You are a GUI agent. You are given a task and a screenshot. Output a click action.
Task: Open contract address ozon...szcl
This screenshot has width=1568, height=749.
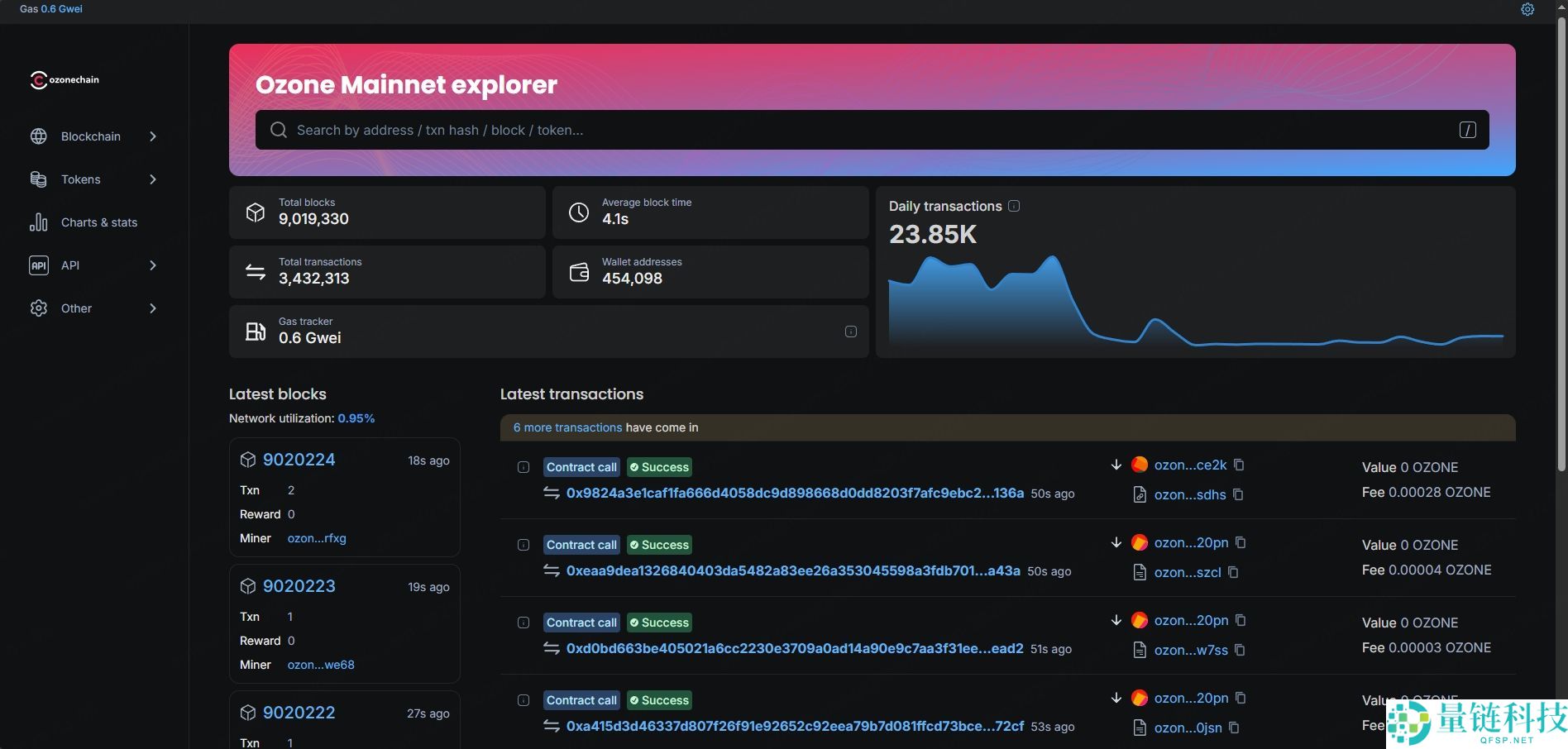click(x=1188, y=572)
